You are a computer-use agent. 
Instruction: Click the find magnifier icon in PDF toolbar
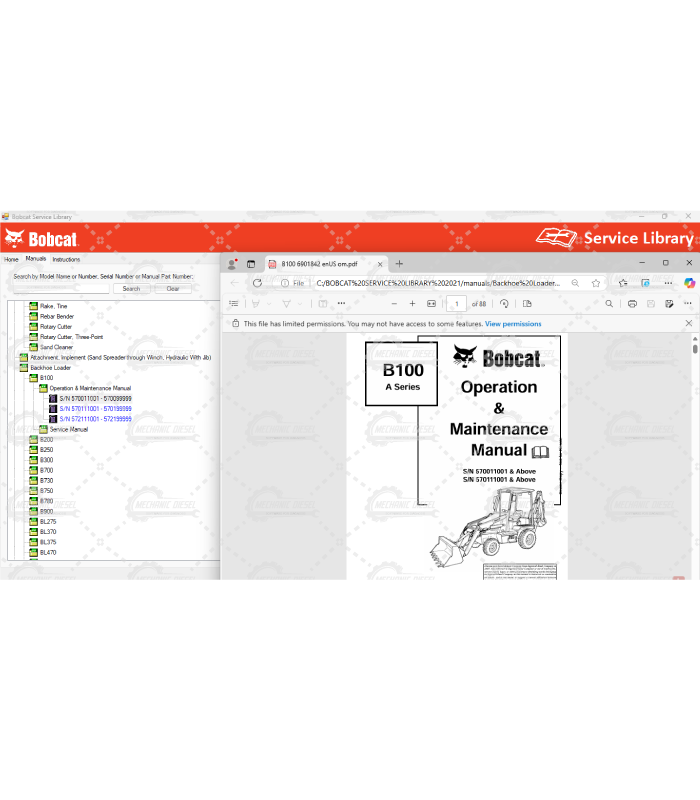[x=609, y=303]
